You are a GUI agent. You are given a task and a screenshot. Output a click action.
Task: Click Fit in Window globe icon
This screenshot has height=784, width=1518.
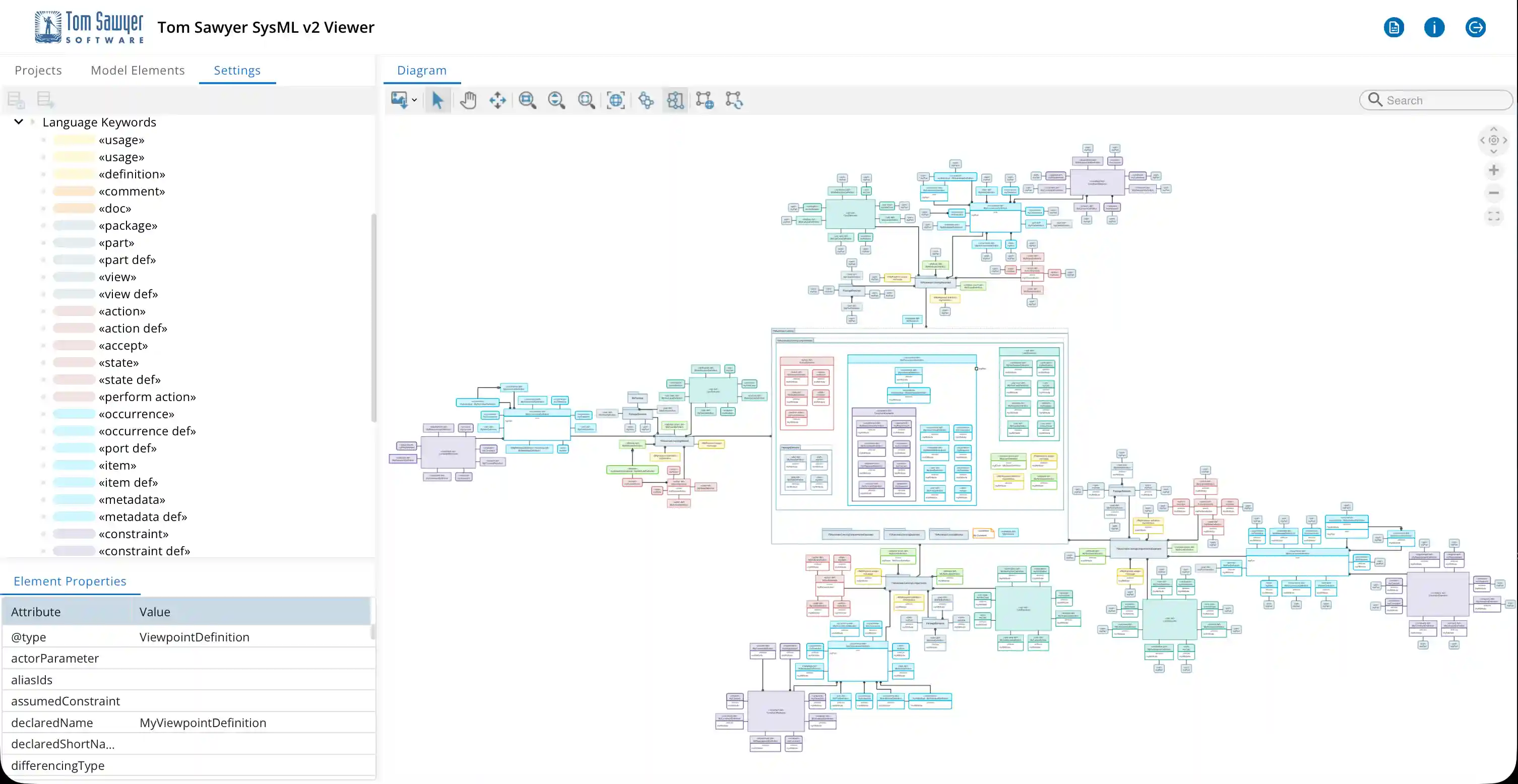point(616,100)
